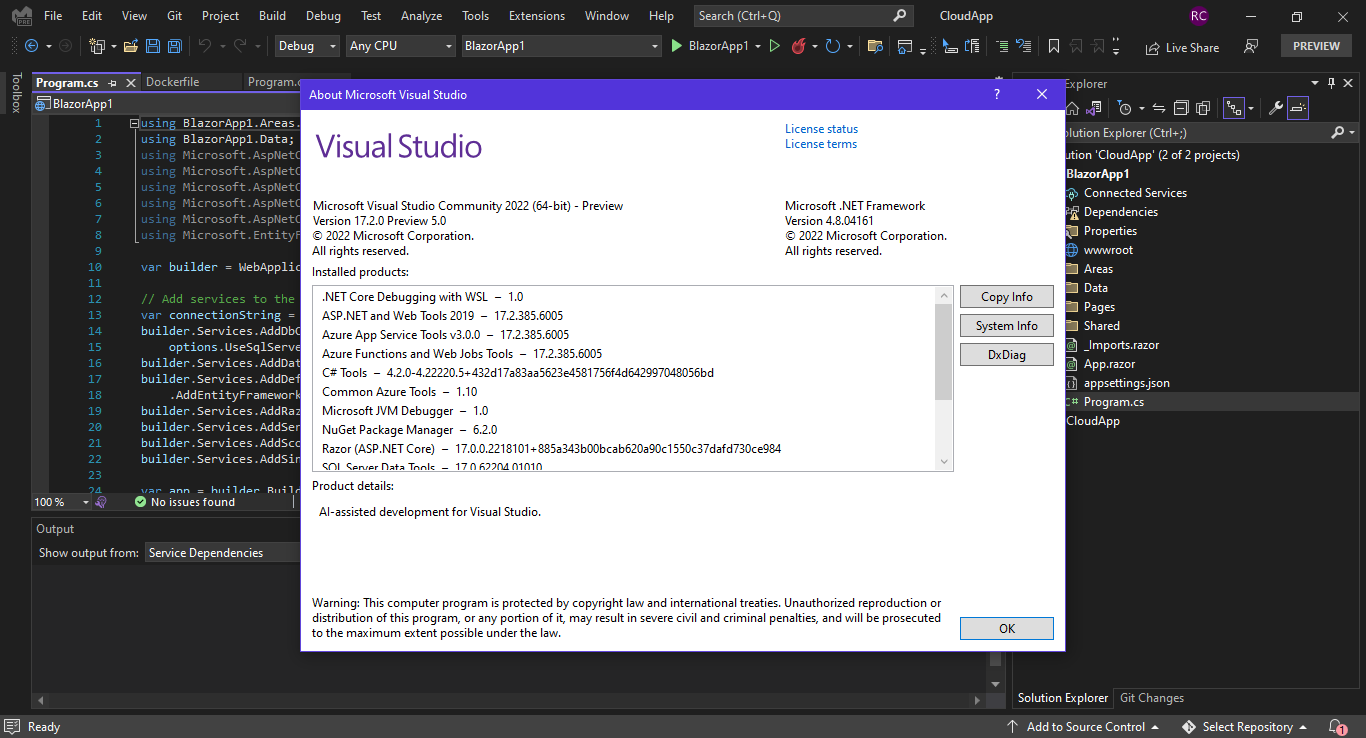Navigate backward with the toolbar back arrow

pyautogui.click(x=31, y=46)
